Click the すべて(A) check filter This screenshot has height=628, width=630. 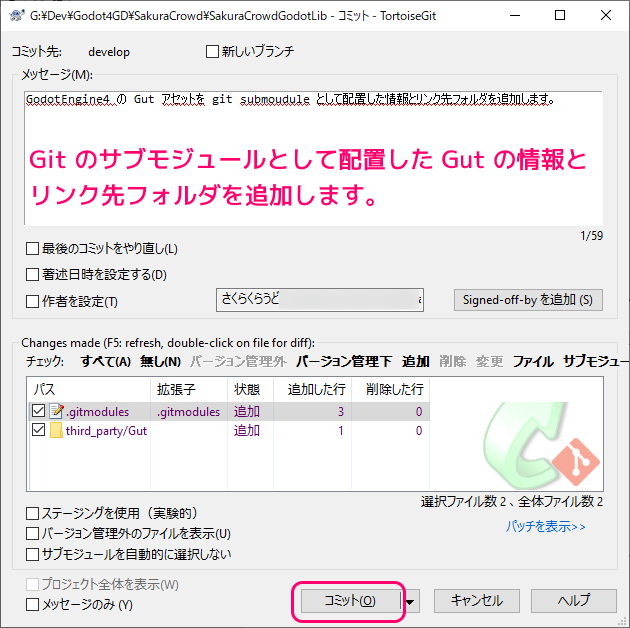point(106,362)
